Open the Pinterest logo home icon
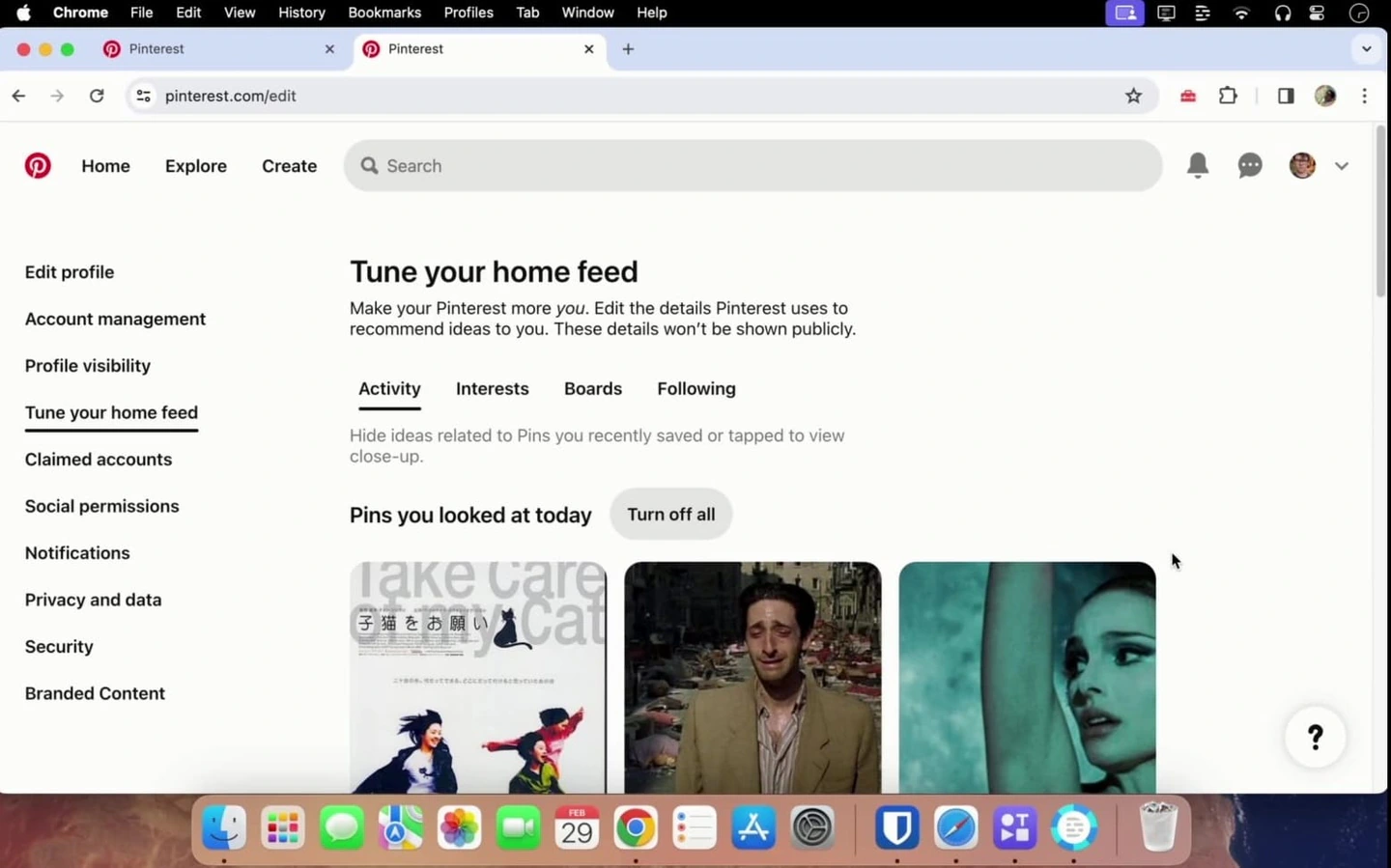Image resolution: width=1391 pixels, height=868 pixels. (38, 166)
